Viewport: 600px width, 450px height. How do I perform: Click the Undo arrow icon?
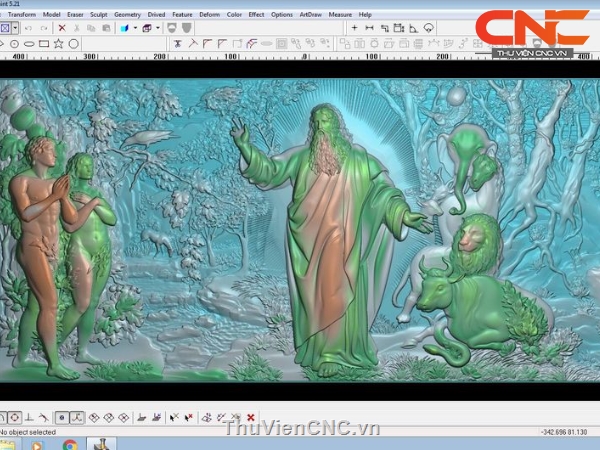pyautogui.click(x=28, y=28)
